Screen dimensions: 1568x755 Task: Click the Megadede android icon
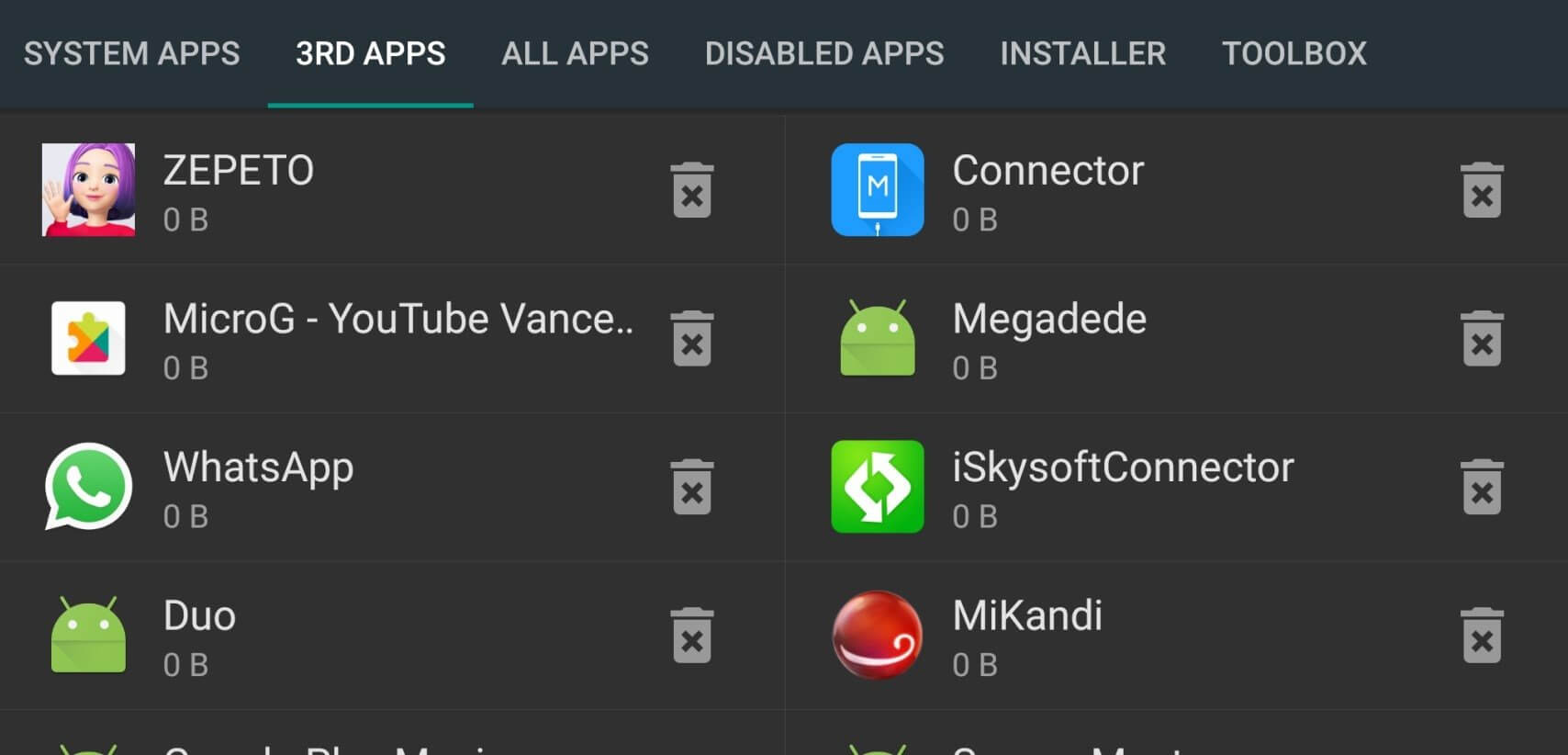(x=877, y=338)
